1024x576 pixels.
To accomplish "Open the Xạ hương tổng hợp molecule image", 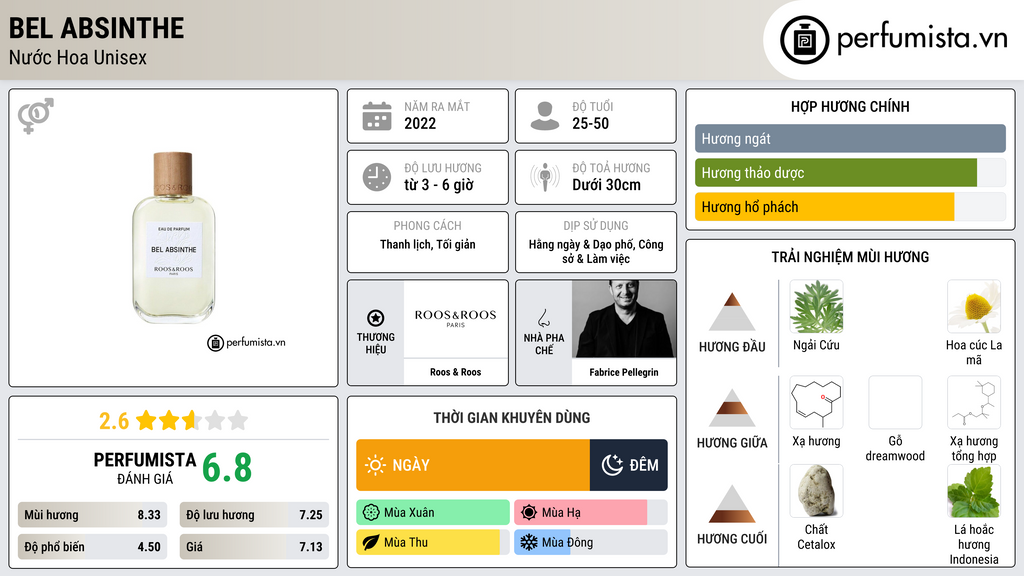I will point(974,402).
